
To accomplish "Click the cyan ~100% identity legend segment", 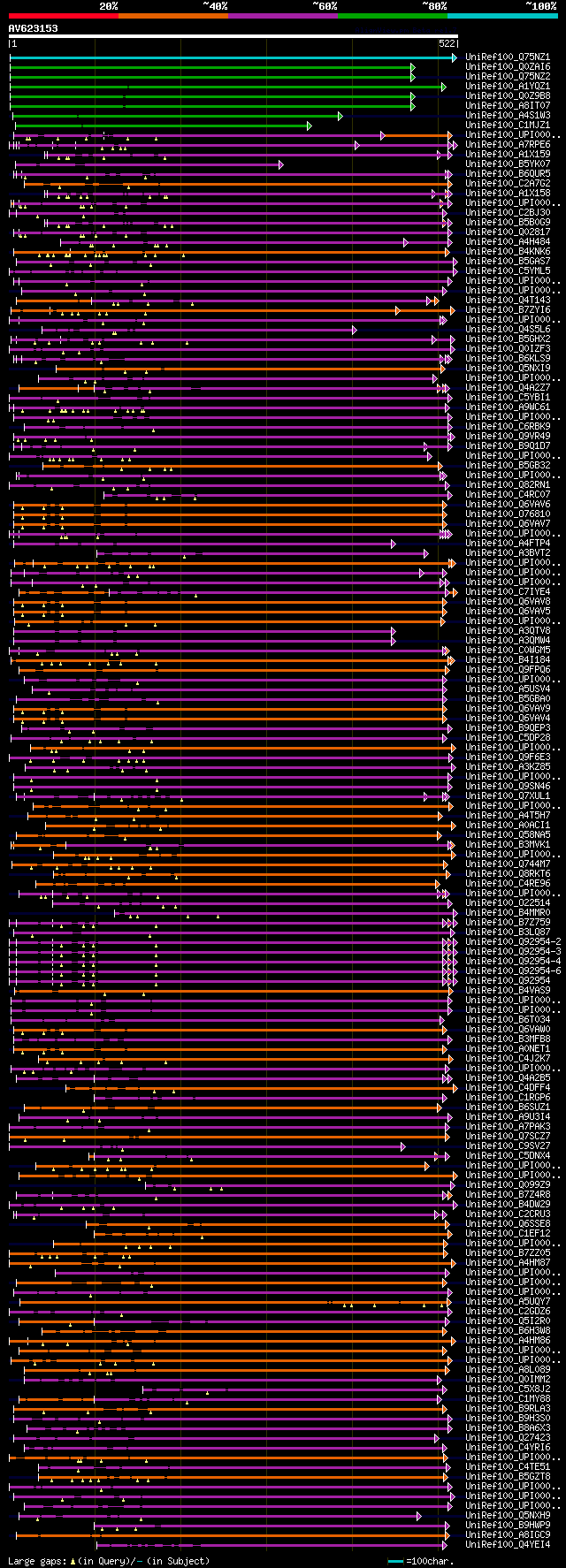I will pos(502,15).
